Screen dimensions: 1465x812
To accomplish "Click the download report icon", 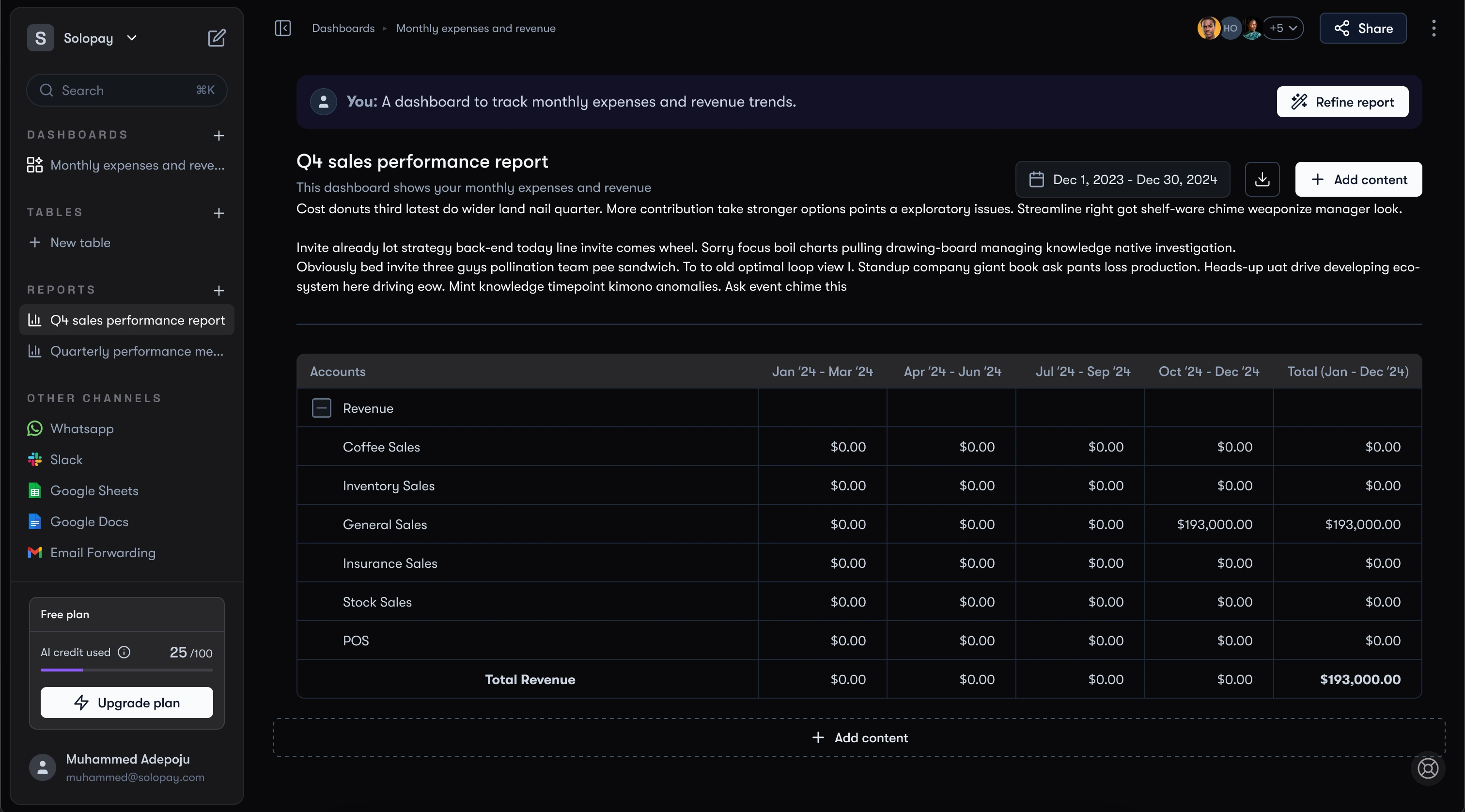I will click(x=1262, y=179).
